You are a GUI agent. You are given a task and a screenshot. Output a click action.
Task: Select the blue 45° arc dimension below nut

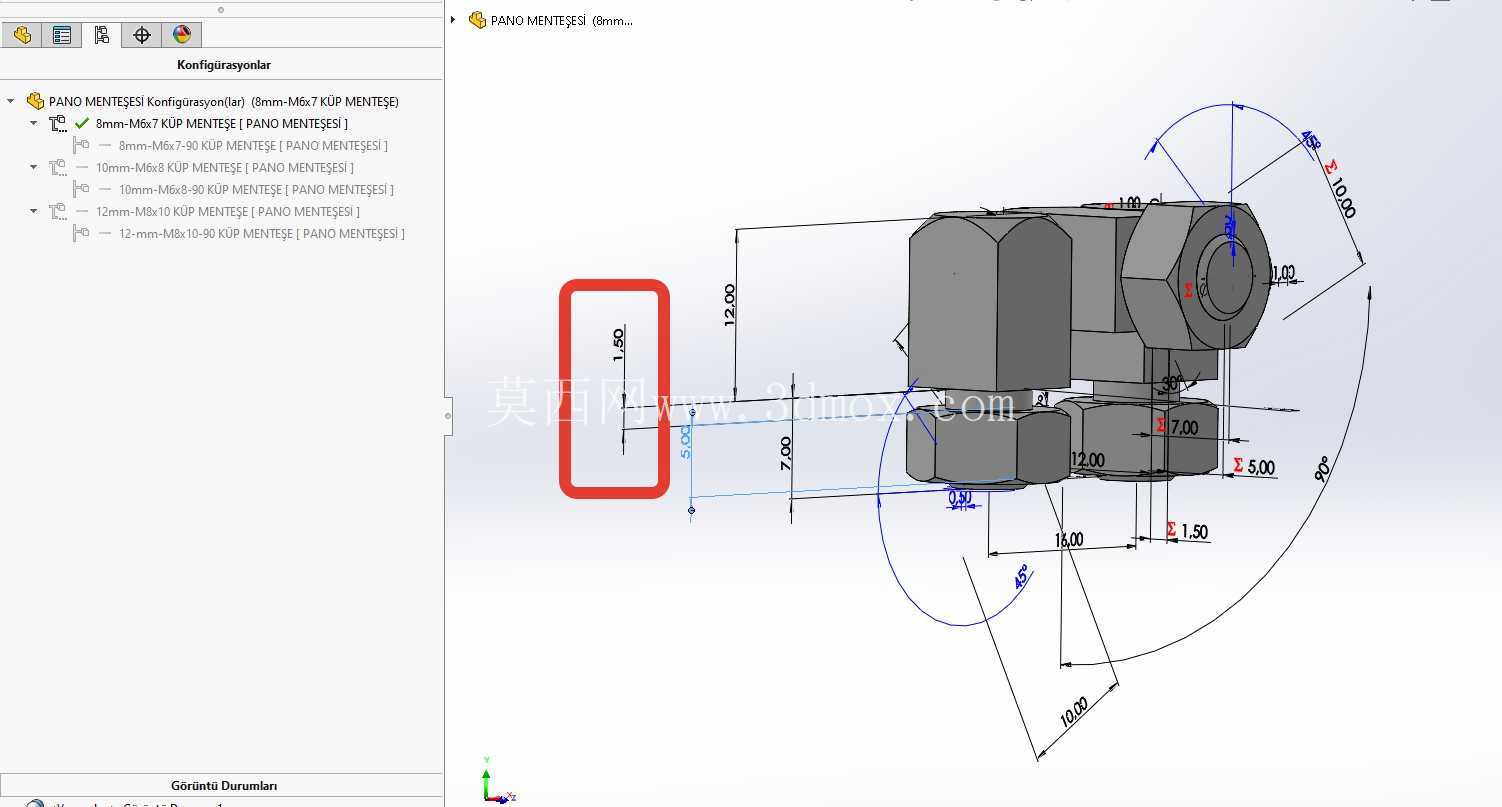[x=1021, y=577]
